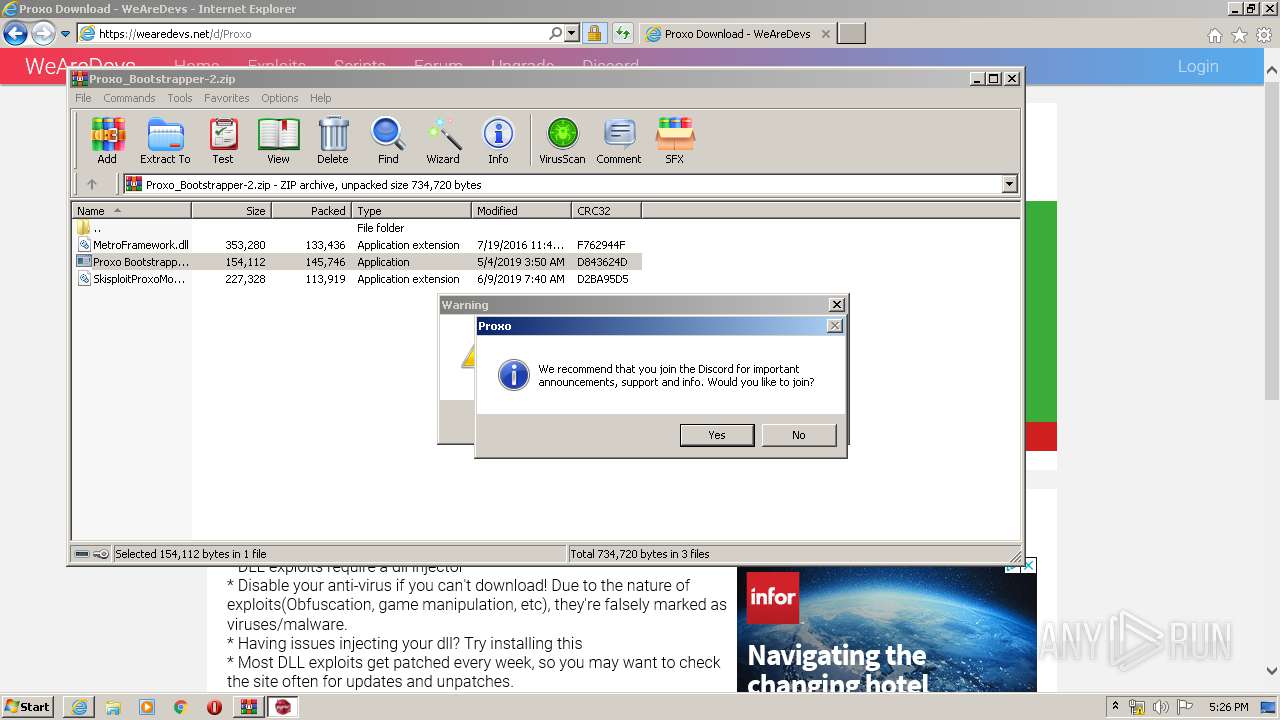Click the Internet Explorer forward button
This screenshot has height=720, width=1280.
(43, 34)
